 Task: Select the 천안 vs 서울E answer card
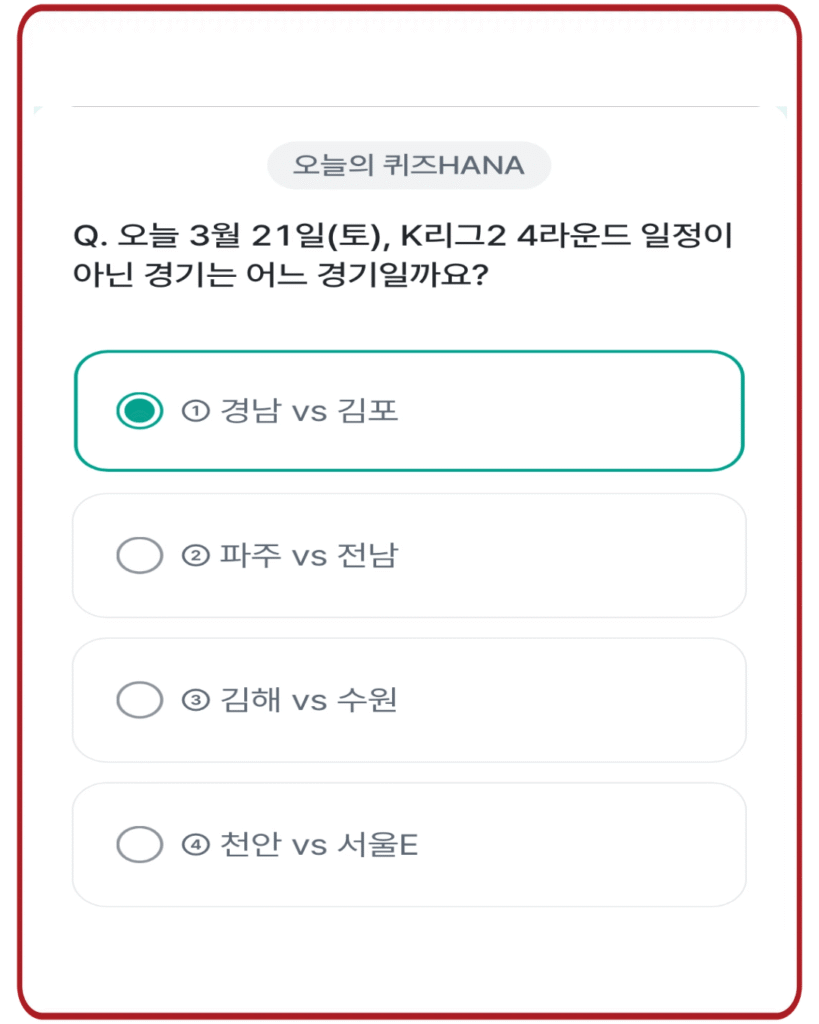coord(409,844)
